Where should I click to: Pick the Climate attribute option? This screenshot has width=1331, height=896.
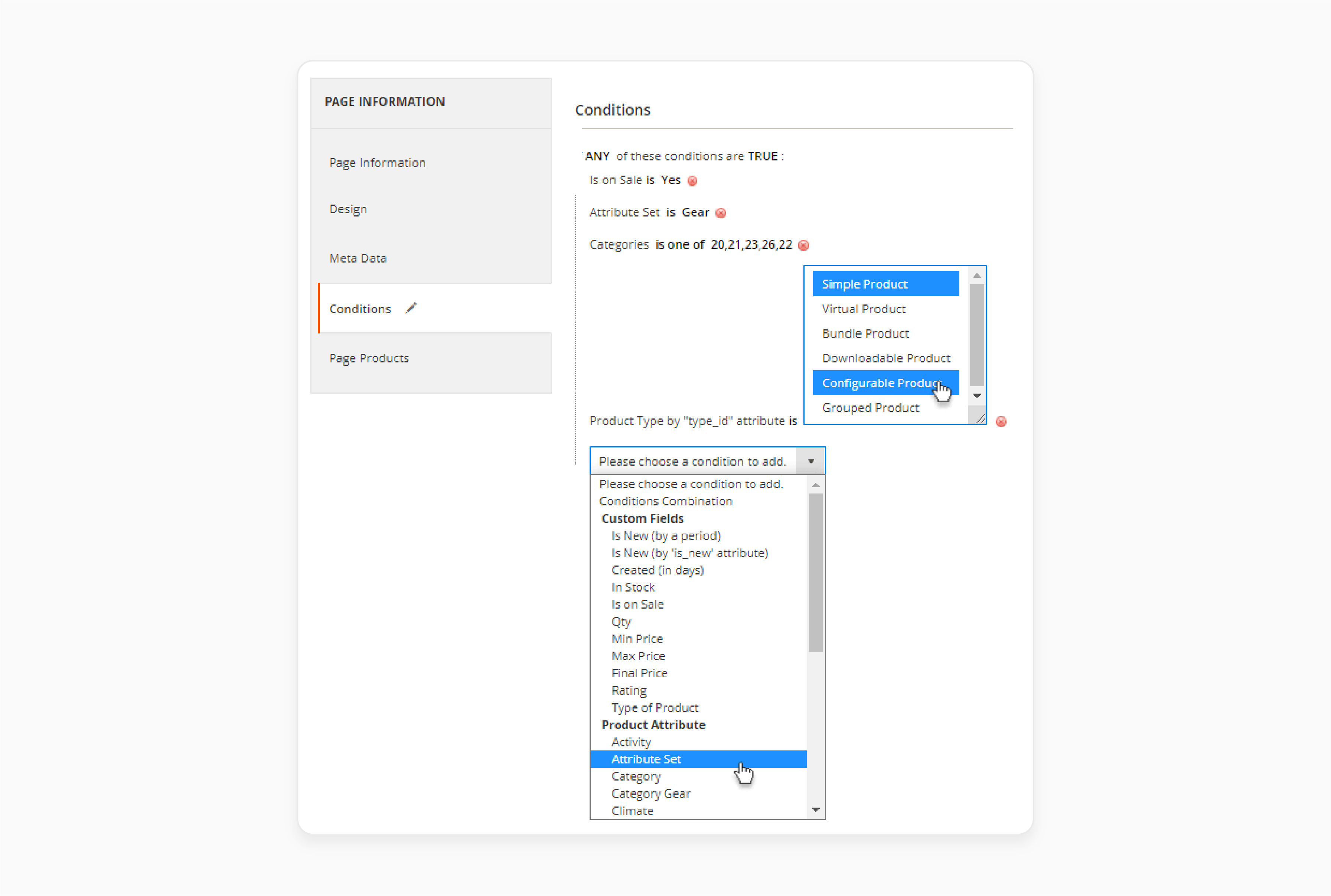coord(698,811)
